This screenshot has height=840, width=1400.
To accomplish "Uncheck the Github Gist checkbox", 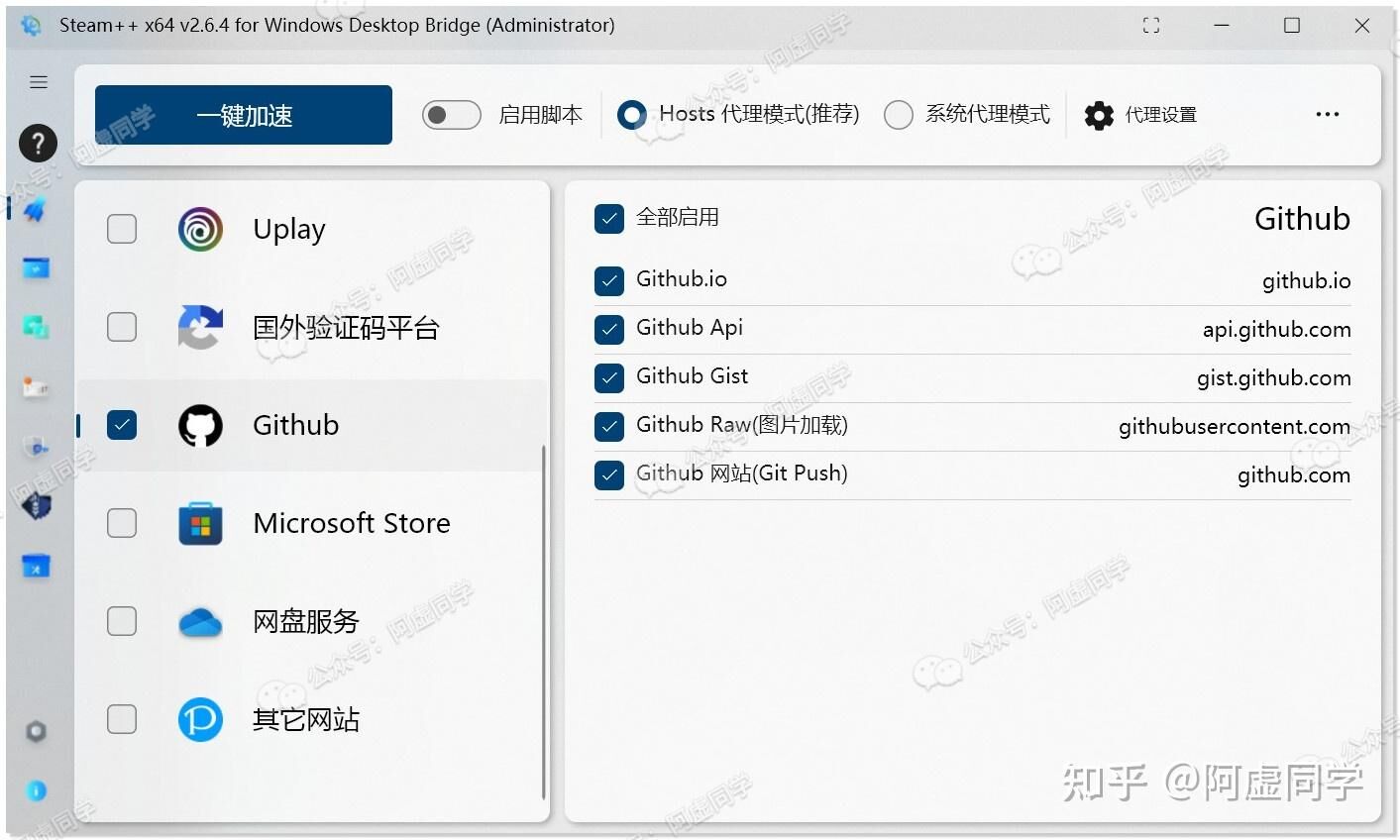I will pos(609,377).
